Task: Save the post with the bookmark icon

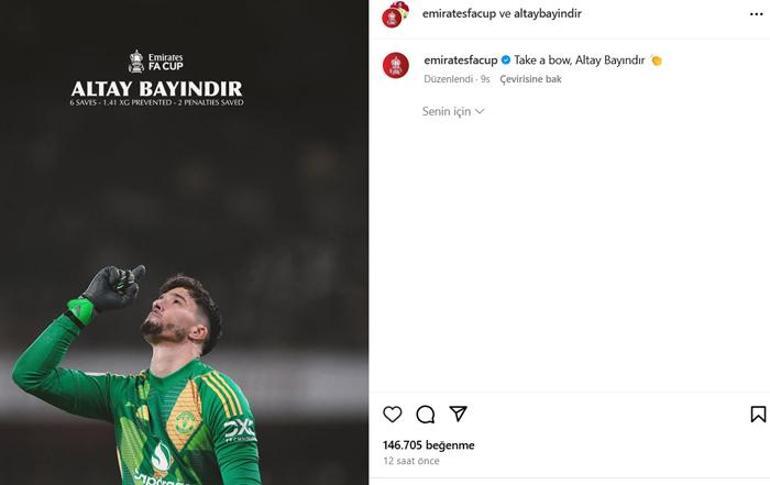Action: [758, 414]
